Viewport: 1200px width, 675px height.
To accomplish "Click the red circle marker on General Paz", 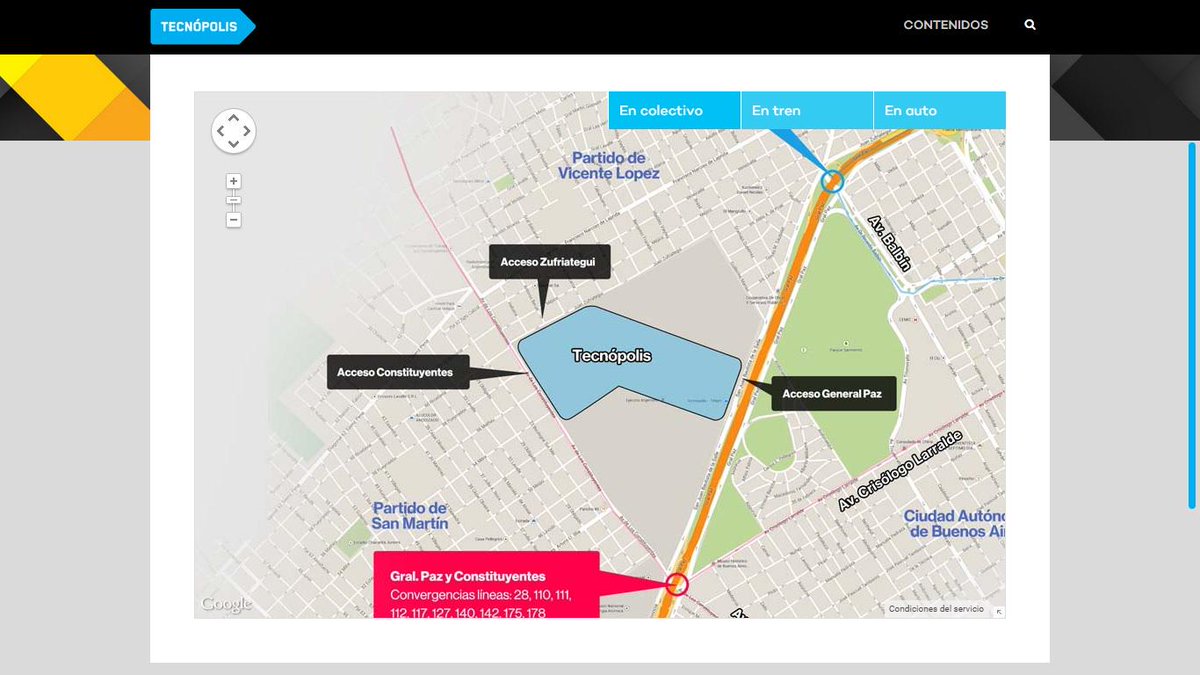I will point(677,584).
